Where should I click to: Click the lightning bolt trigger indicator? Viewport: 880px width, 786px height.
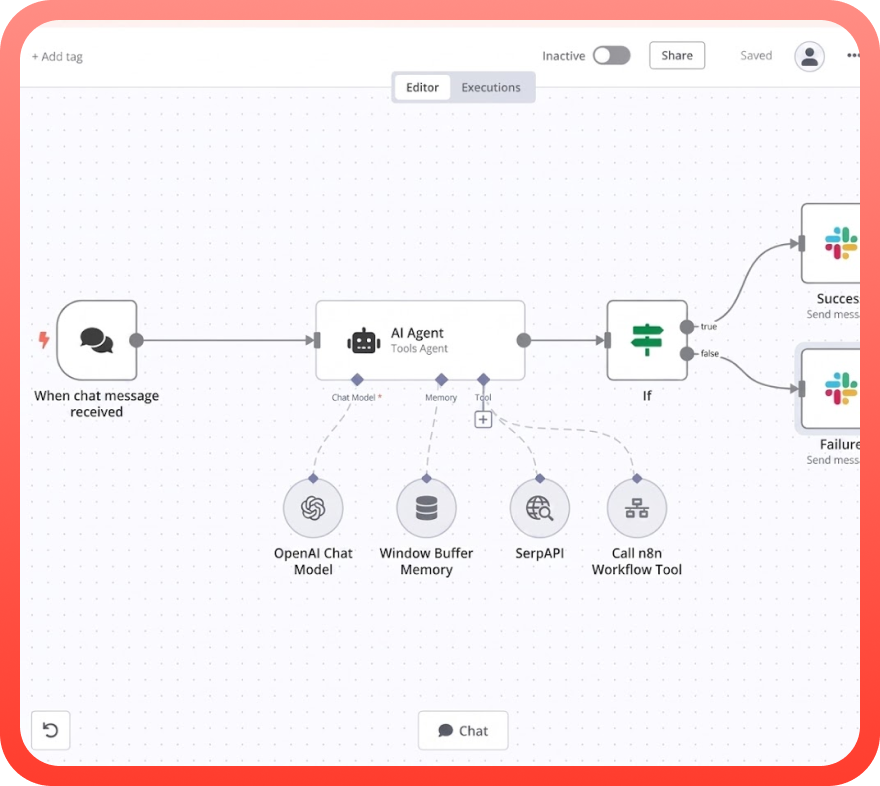pyautogui.click(x=44, y=339)
